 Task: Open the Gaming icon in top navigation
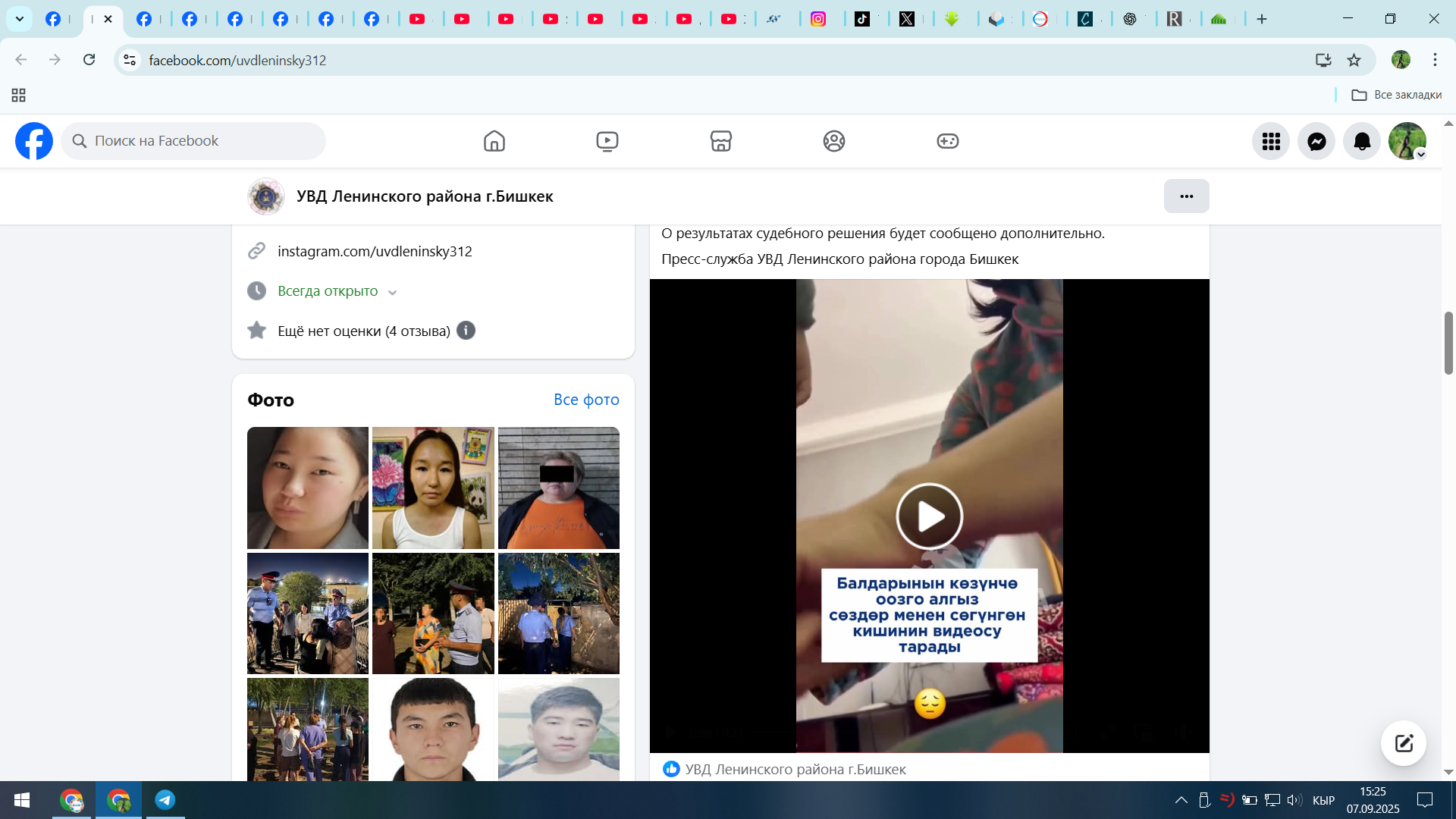point(947,141)
